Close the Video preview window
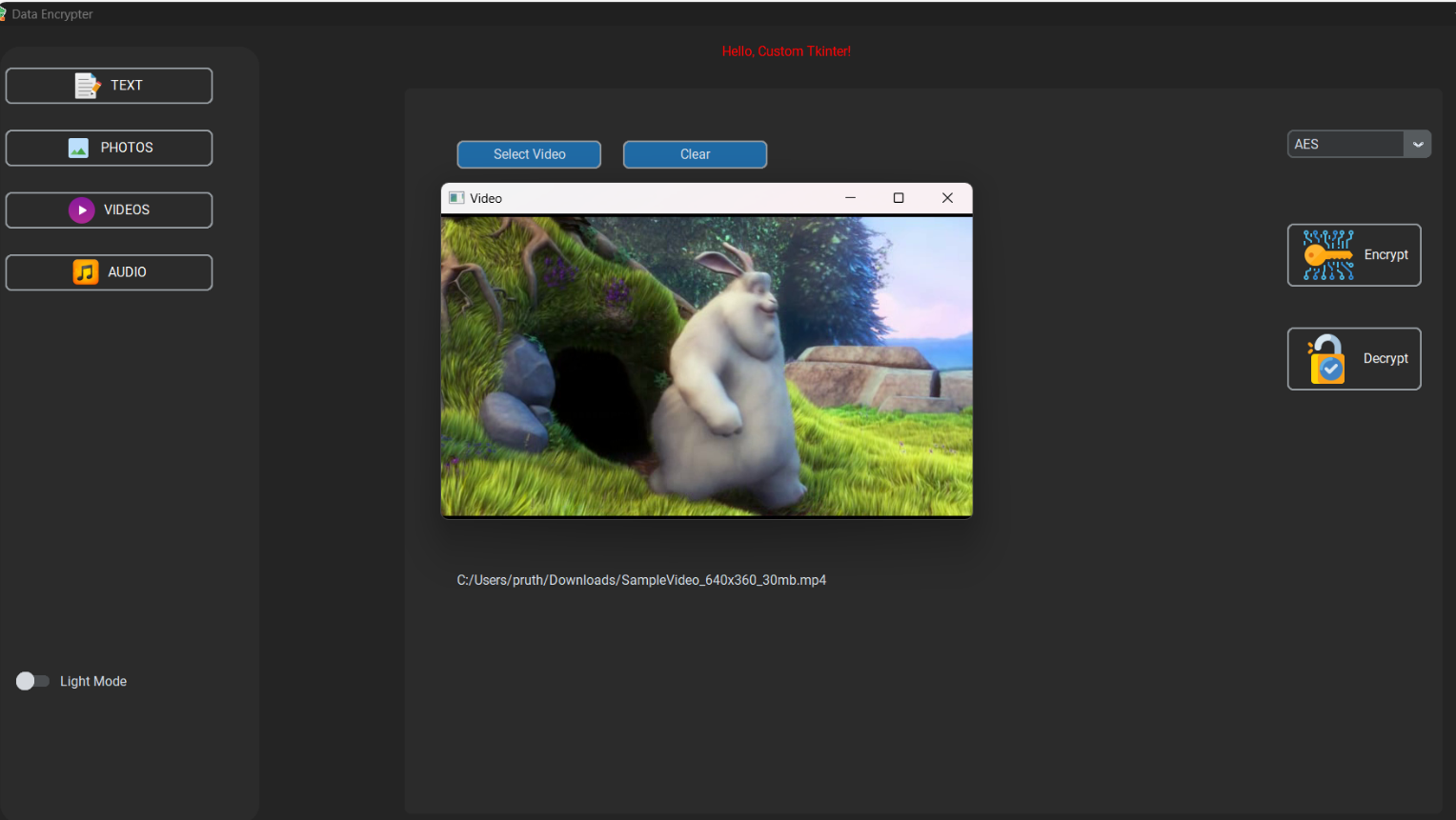Viewport: 1456px width, 820px height. [947, 198]
